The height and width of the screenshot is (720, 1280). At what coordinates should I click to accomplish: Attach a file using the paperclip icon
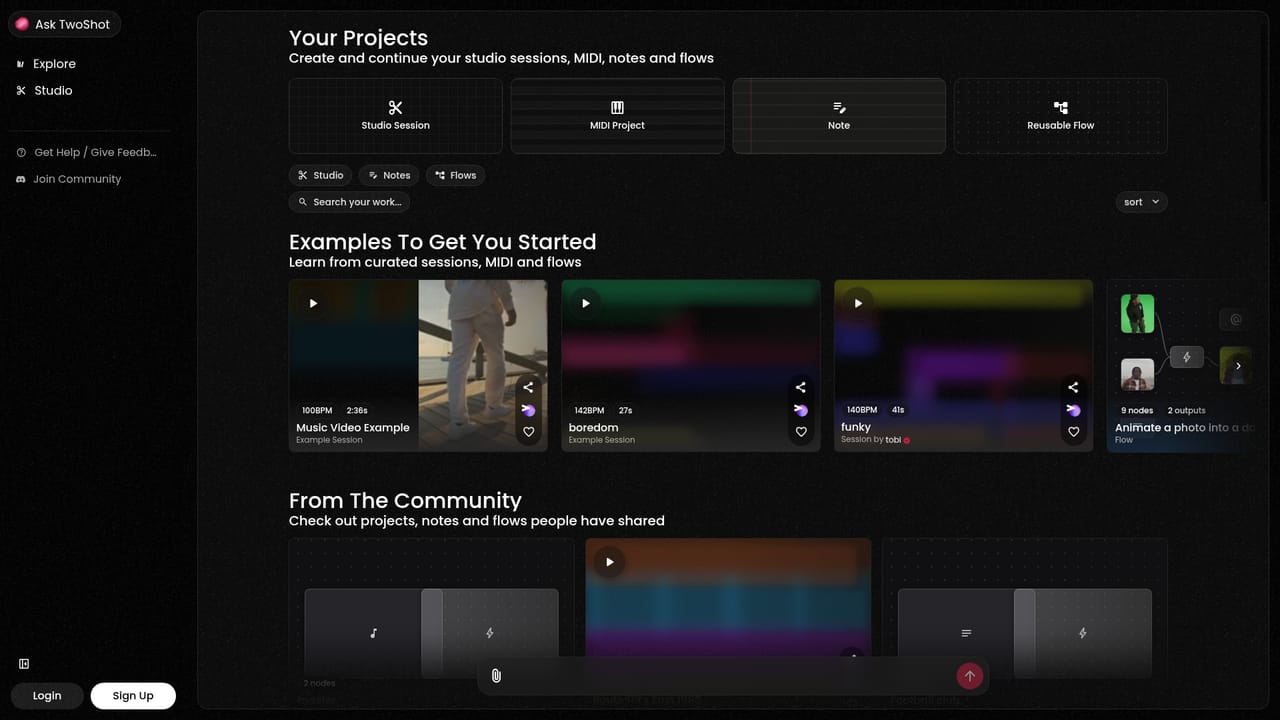click(496, 676)
